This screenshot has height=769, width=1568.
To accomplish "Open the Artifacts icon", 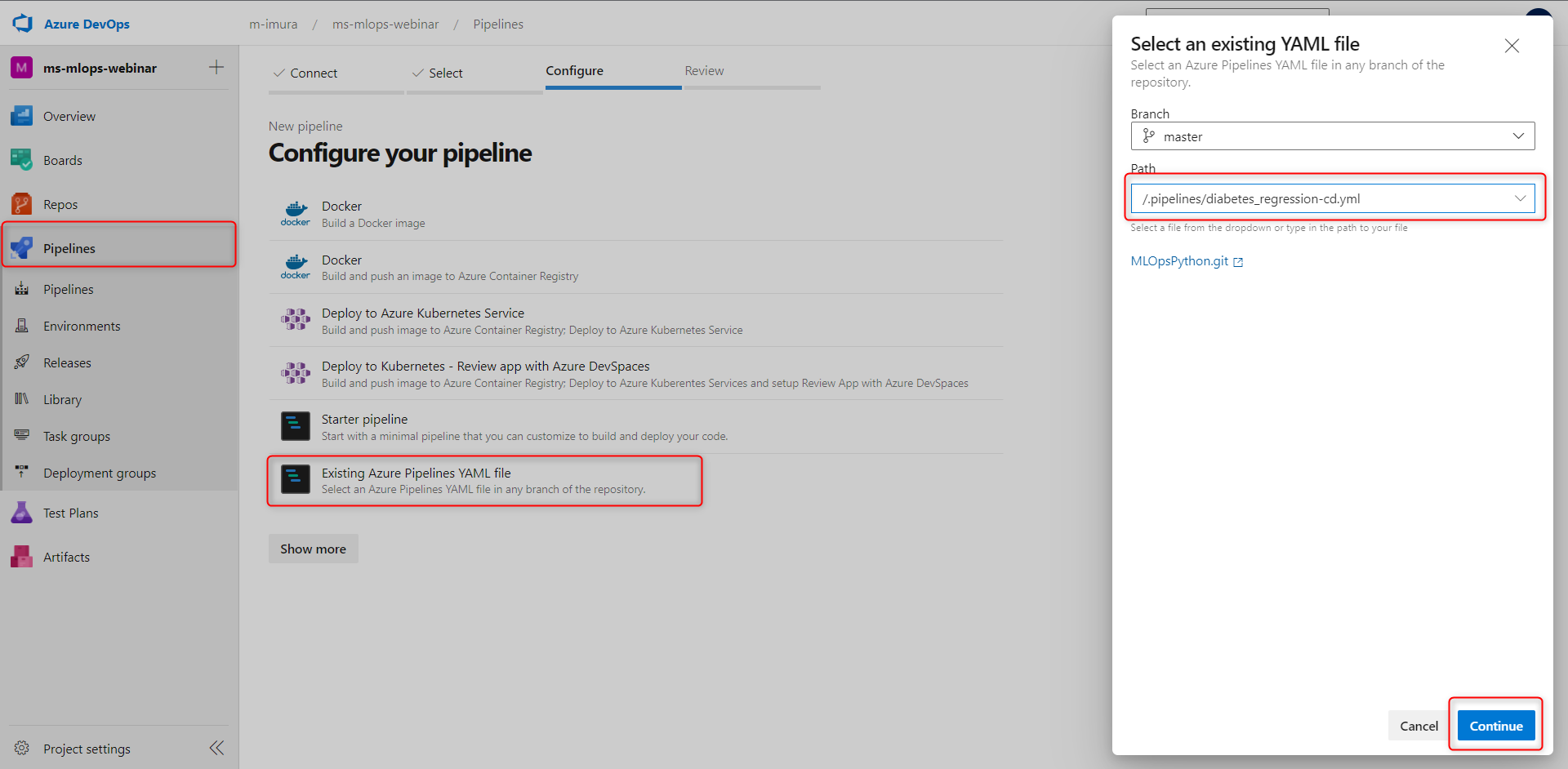I will pos(22,557).
